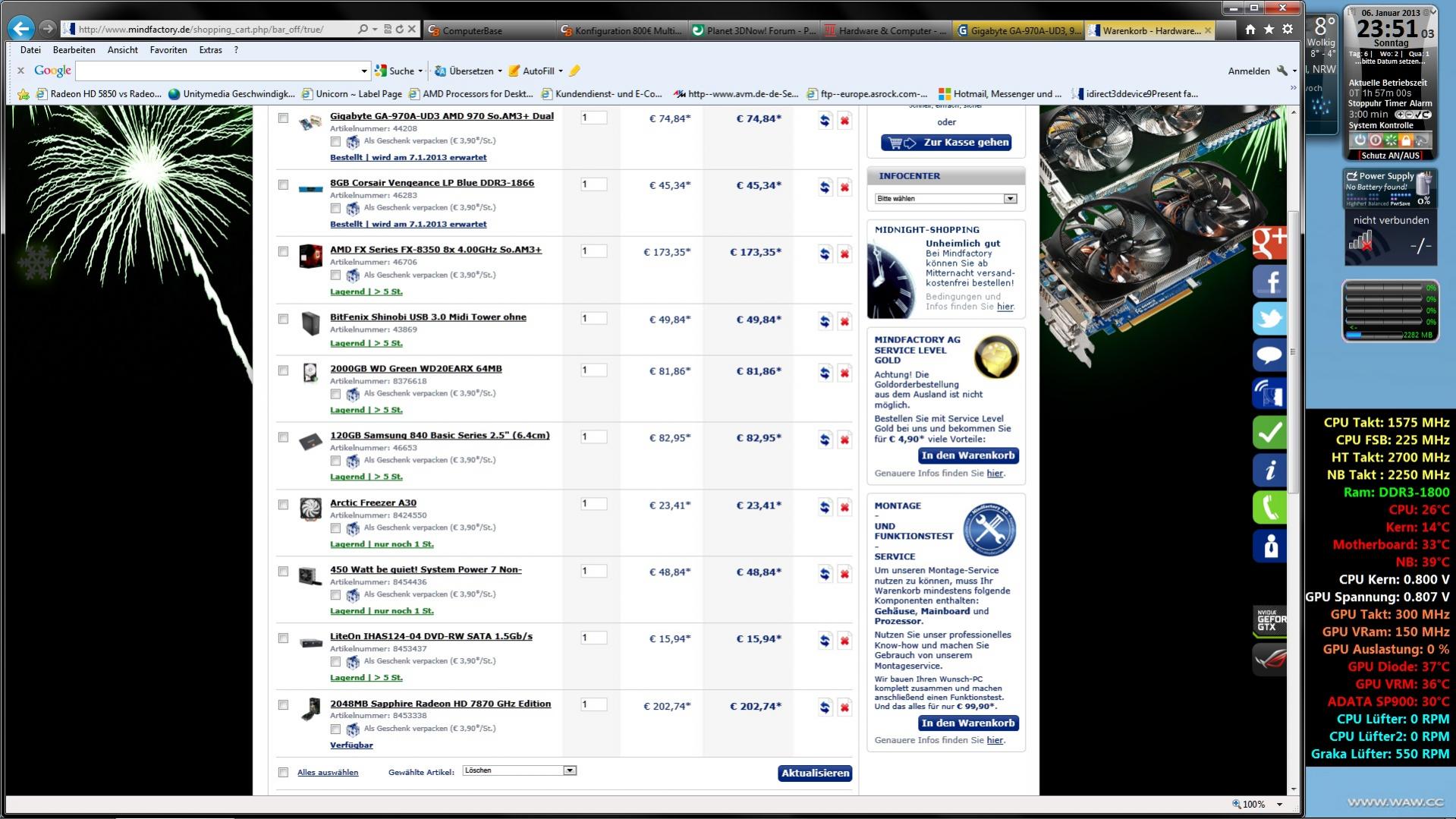Image resolution: width=1456 pixels, height=819 pixels.
Task: Open the Arctic Freezer A30 product link
Action: click(x=373, y=502)
